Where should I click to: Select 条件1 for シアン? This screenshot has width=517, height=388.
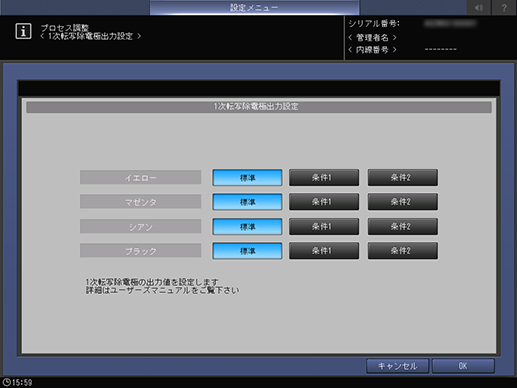click(324, 227)
